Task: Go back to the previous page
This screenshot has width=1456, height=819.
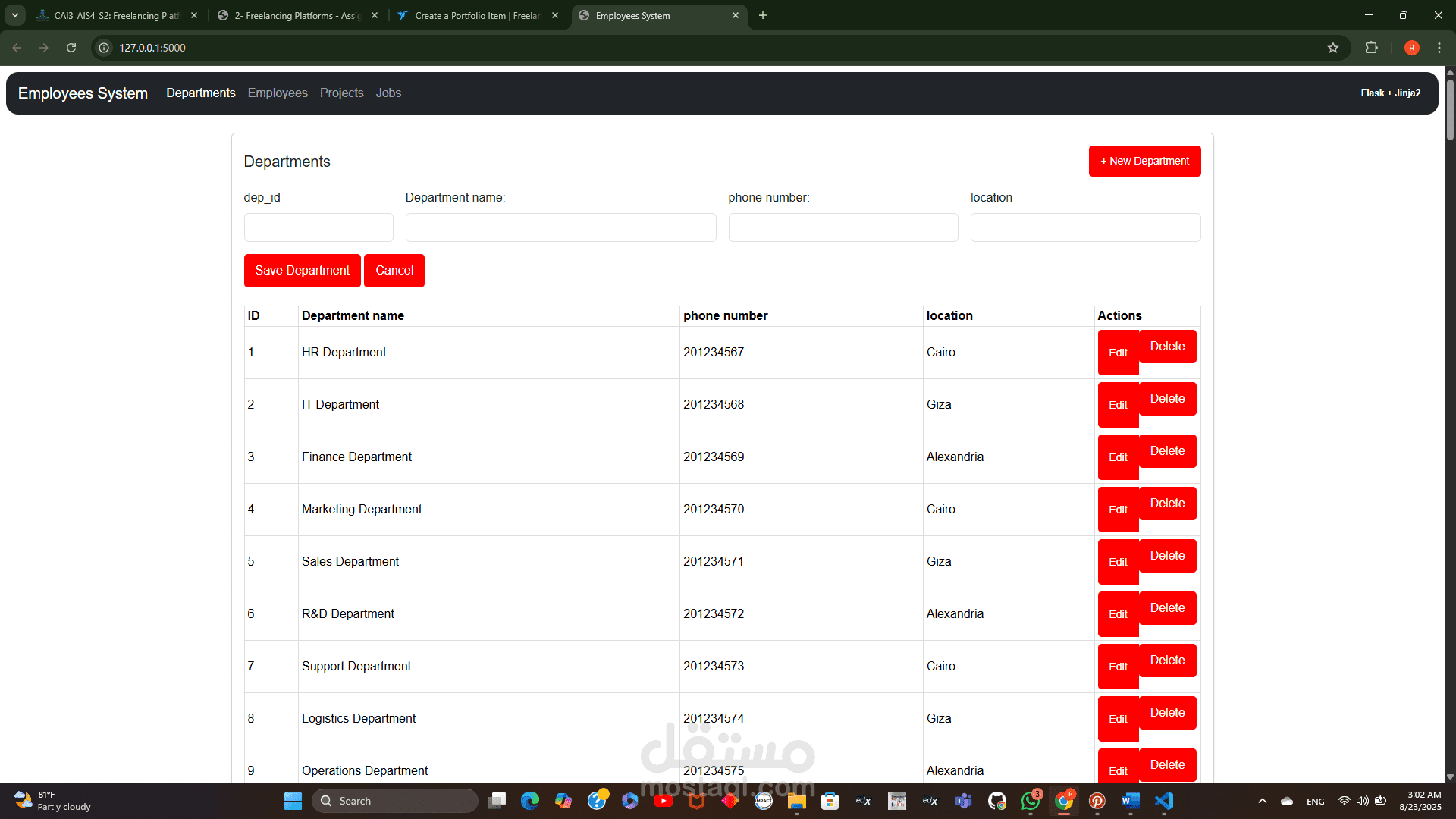Action: click(x=17, y=48)
